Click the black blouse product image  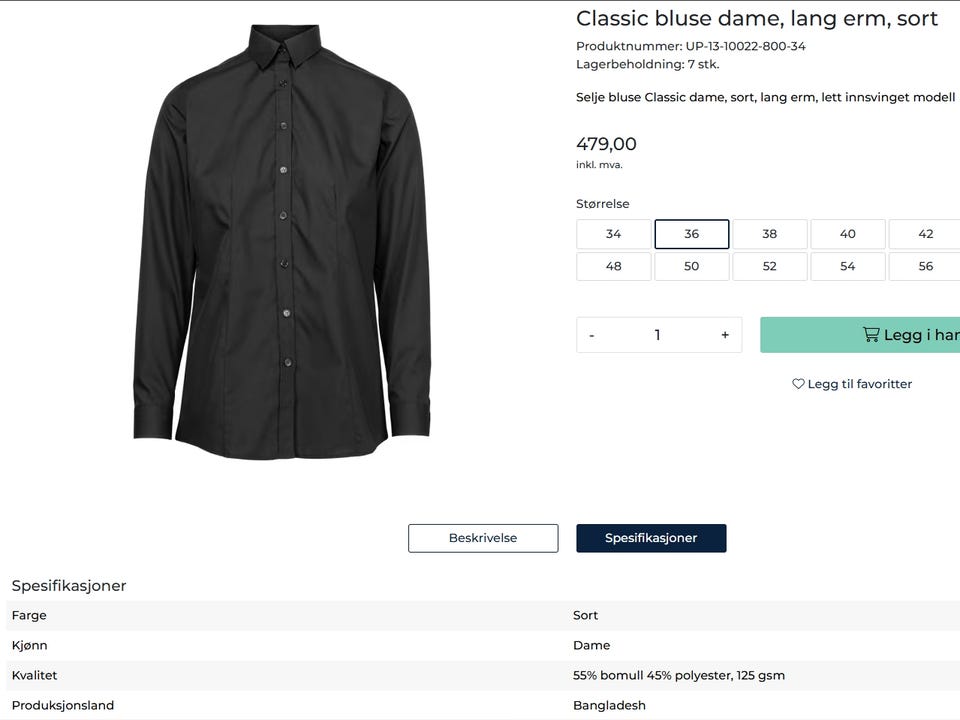click(x=282, y=240)
